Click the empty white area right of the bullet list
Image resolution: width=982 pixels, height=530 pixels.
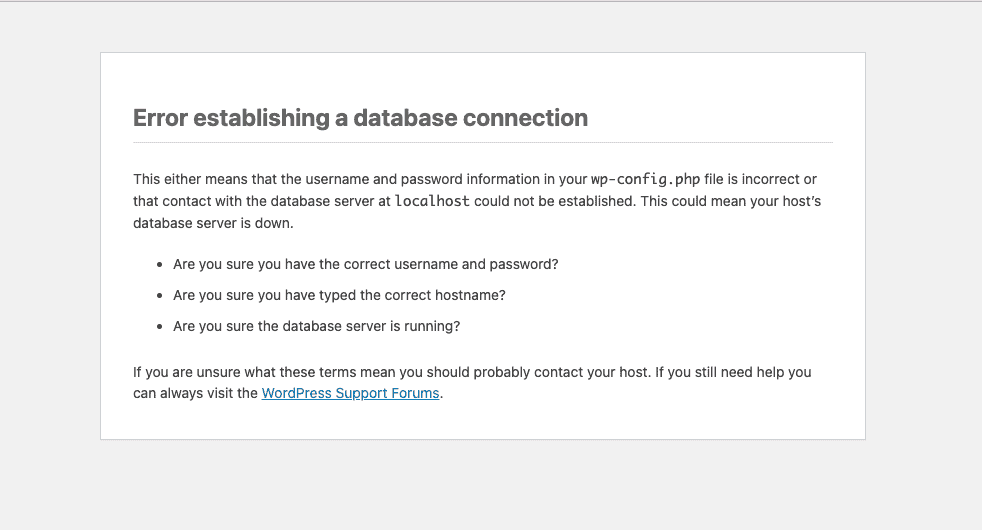[x=700, y=296]
